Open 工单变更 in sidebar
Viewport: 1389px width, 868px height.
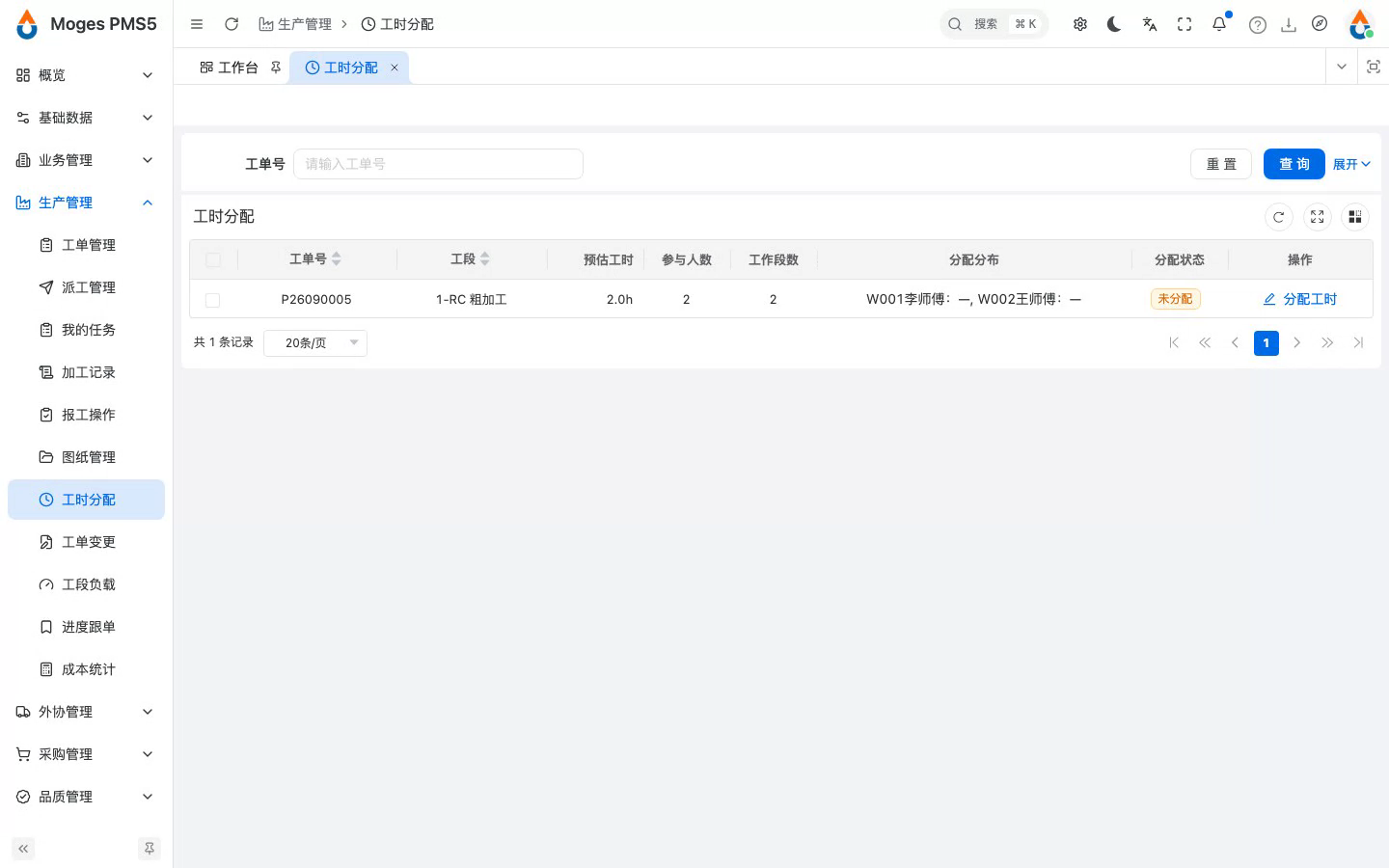(x=86, y=542)
